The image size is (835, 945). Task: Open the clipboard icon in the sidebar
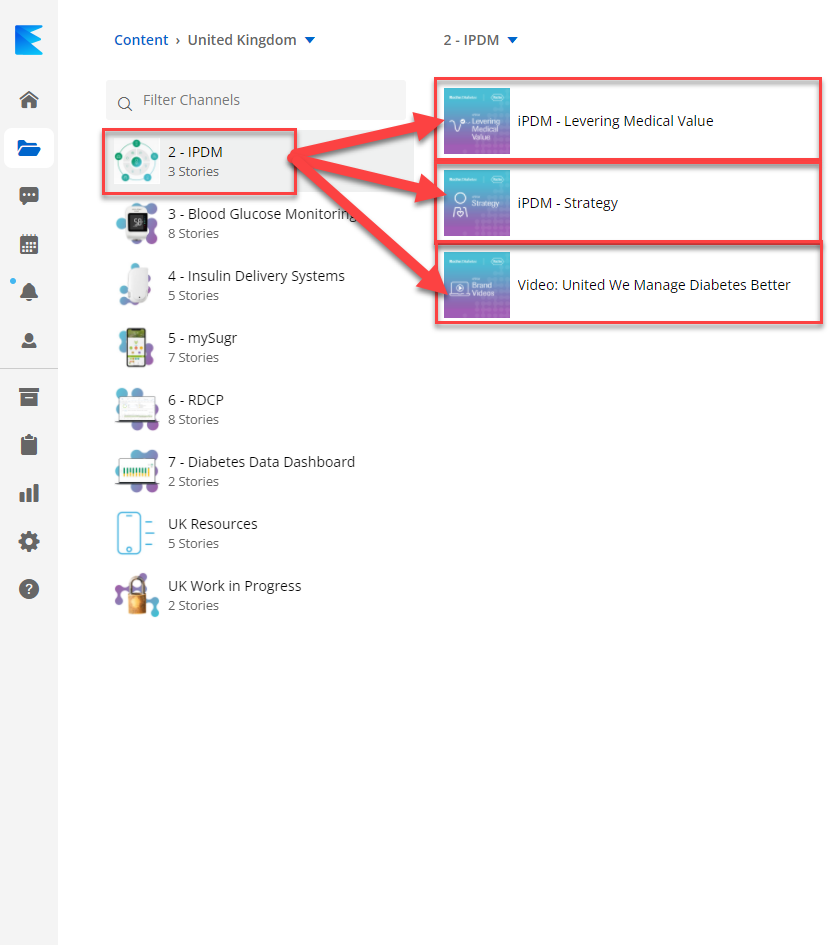(29, 445)
